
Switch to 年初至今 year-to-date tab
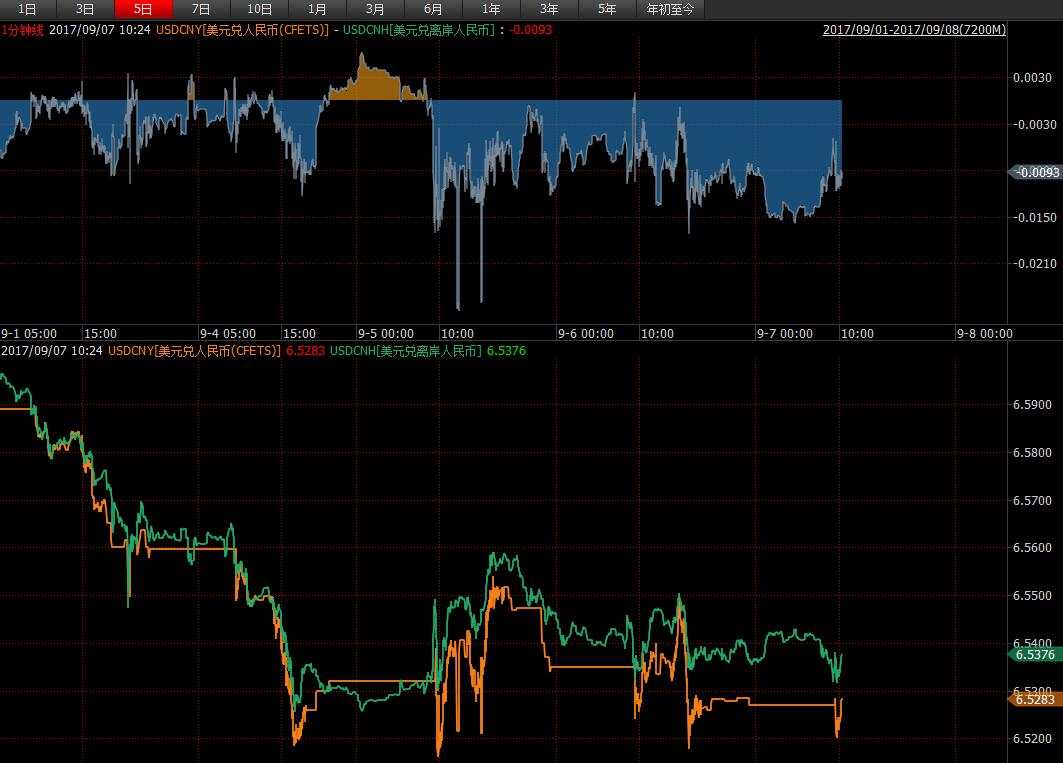point(670,9)
